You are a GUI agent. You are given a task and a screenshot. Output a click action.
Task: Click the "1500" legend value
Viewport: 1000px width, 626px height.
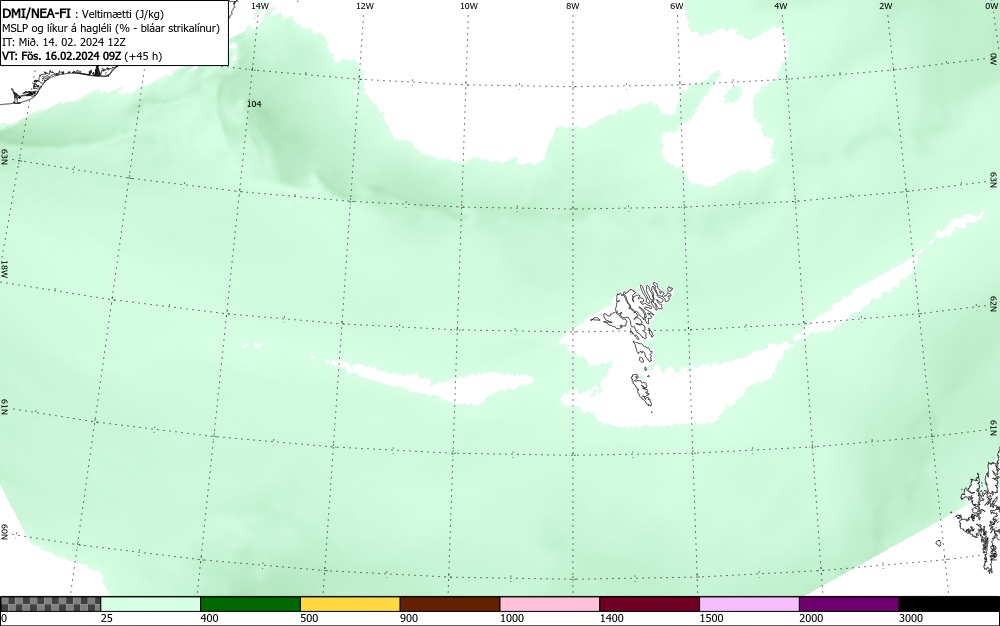(711, 618)
